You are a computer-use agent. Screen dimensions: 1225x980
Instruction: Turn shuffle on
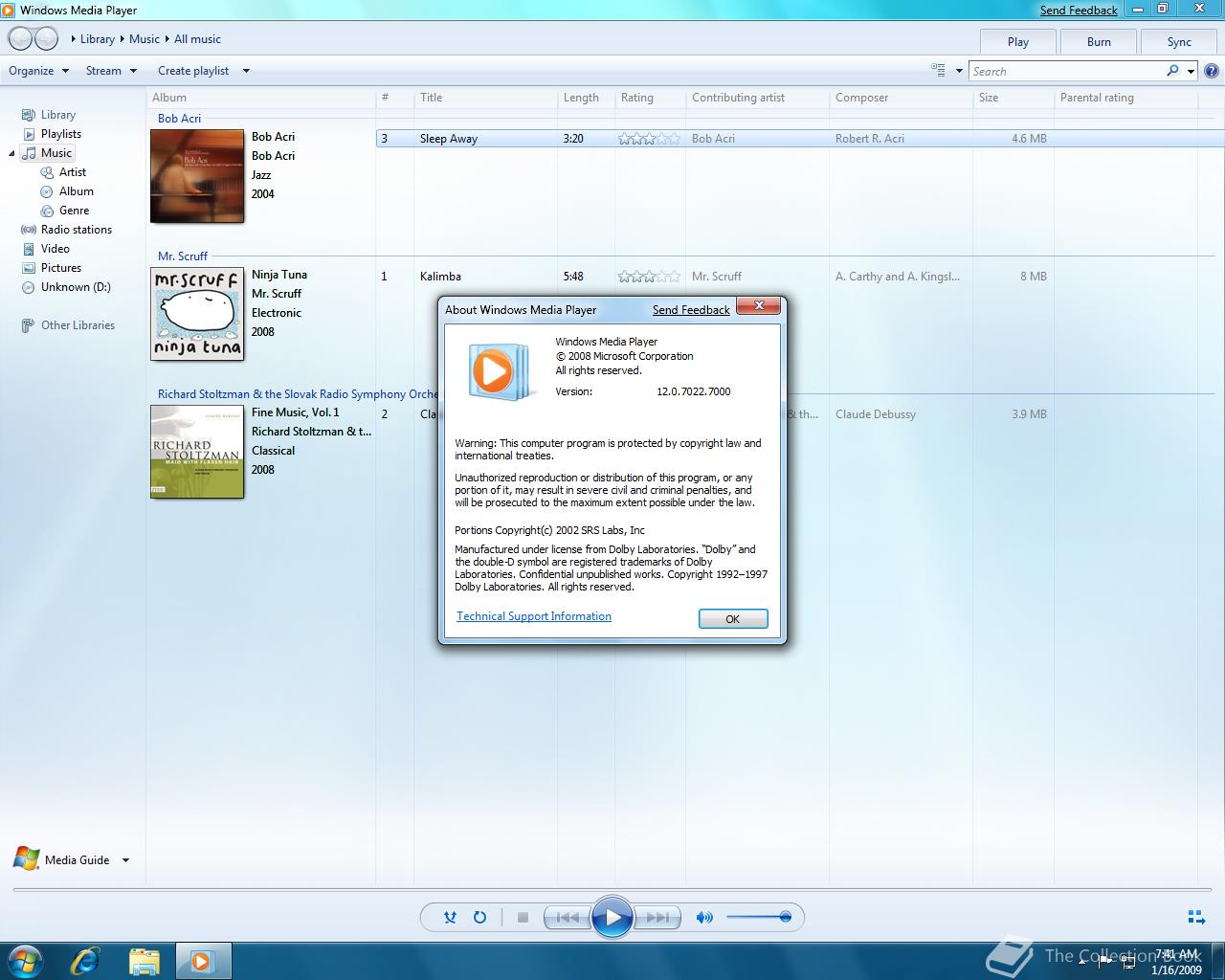coord(450,917)
